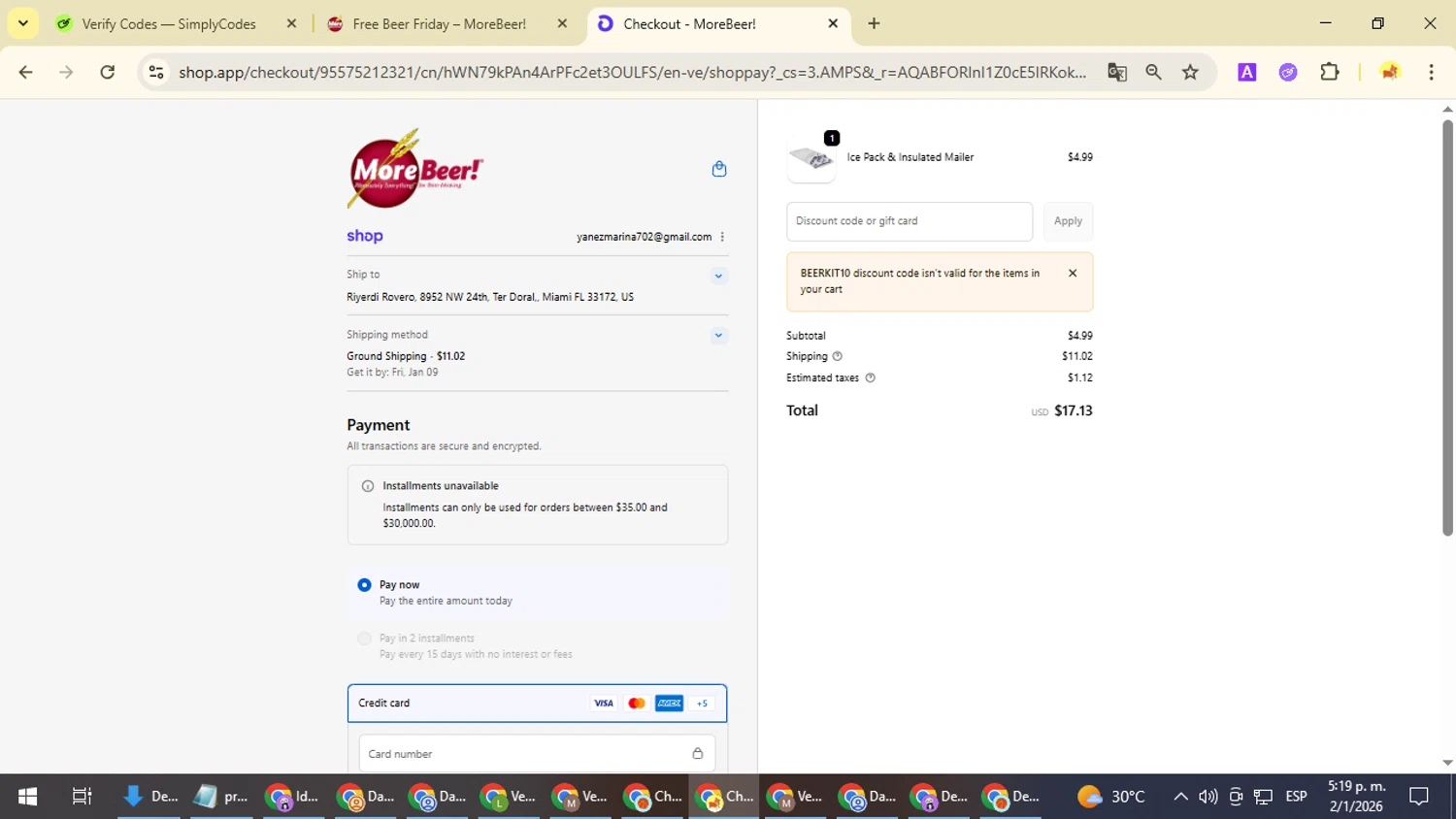
Task: Open Task View on taskbar
Action: coord(83,797)
